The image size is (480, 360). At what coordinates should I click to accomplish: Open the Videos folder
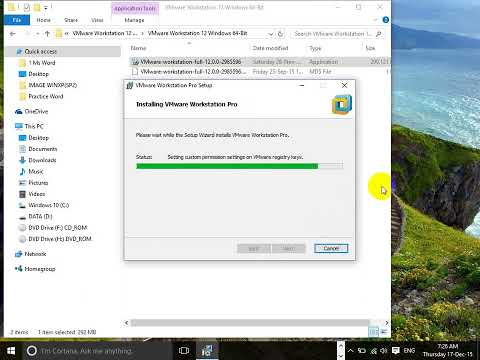pyautogui.click(x=37, y=194)
